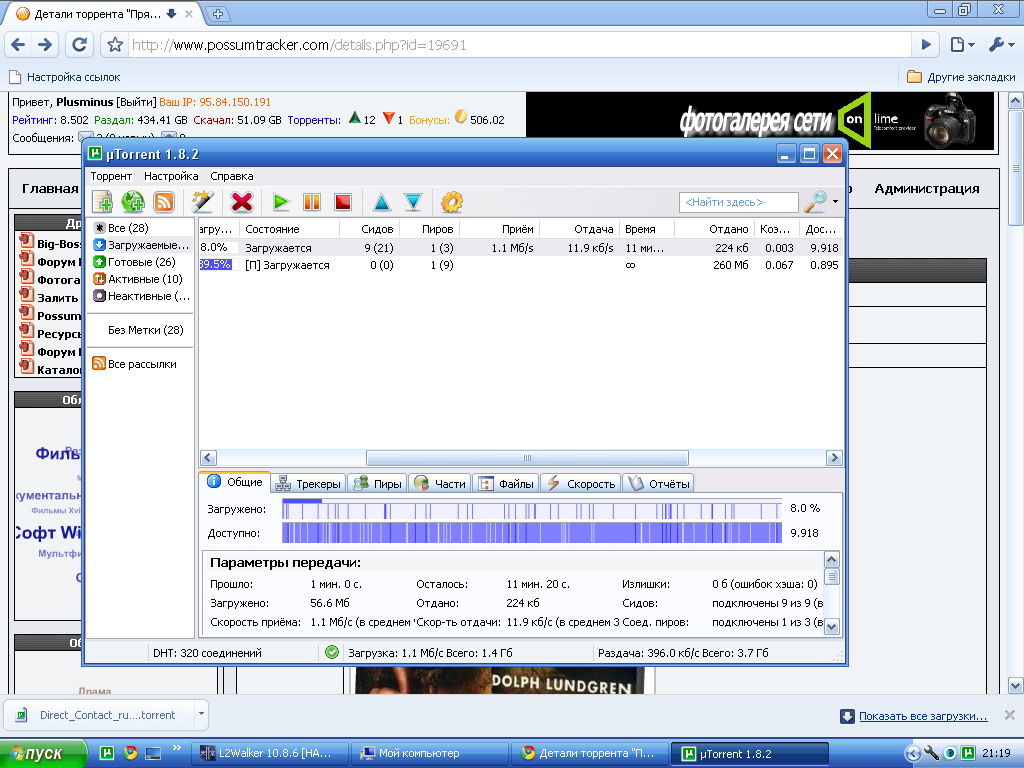Select Все рассылки RSS feeds item

point(135,364)
